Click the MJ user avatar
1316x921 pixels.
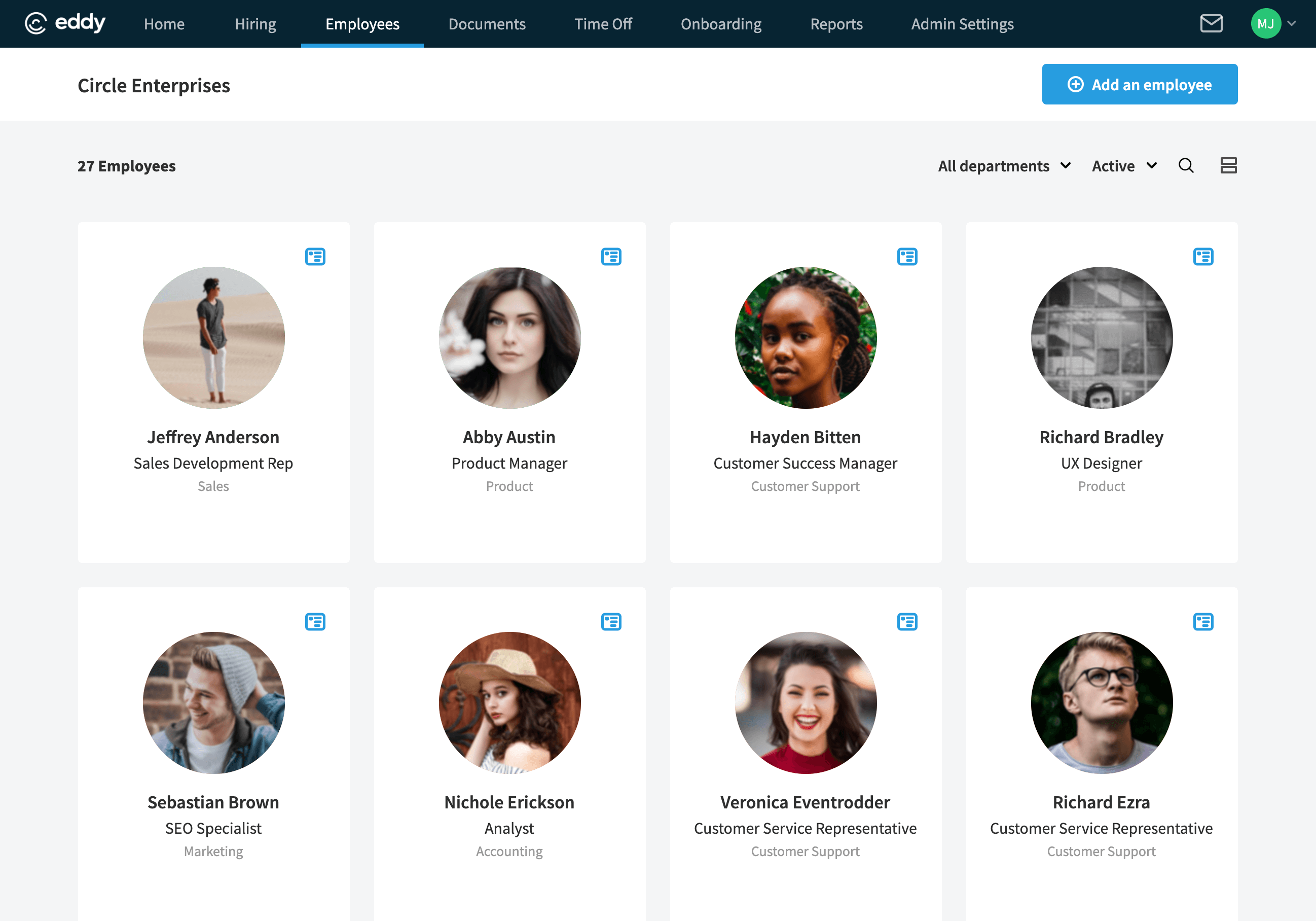point(1266,23)
